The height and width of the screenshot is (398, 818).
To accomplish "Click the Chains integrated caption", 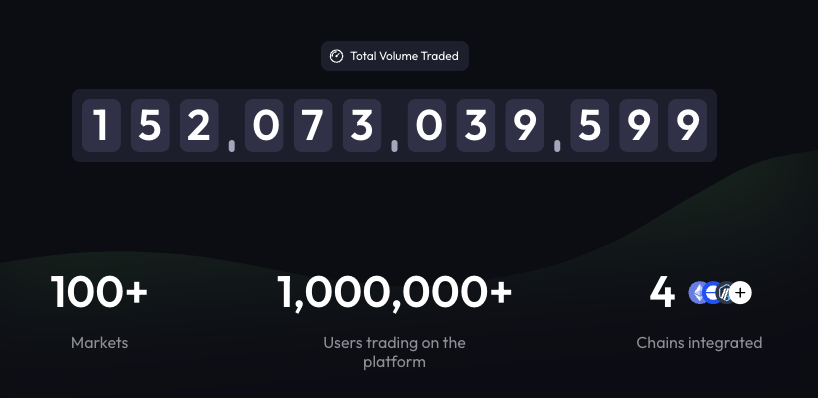I will 699,343.
